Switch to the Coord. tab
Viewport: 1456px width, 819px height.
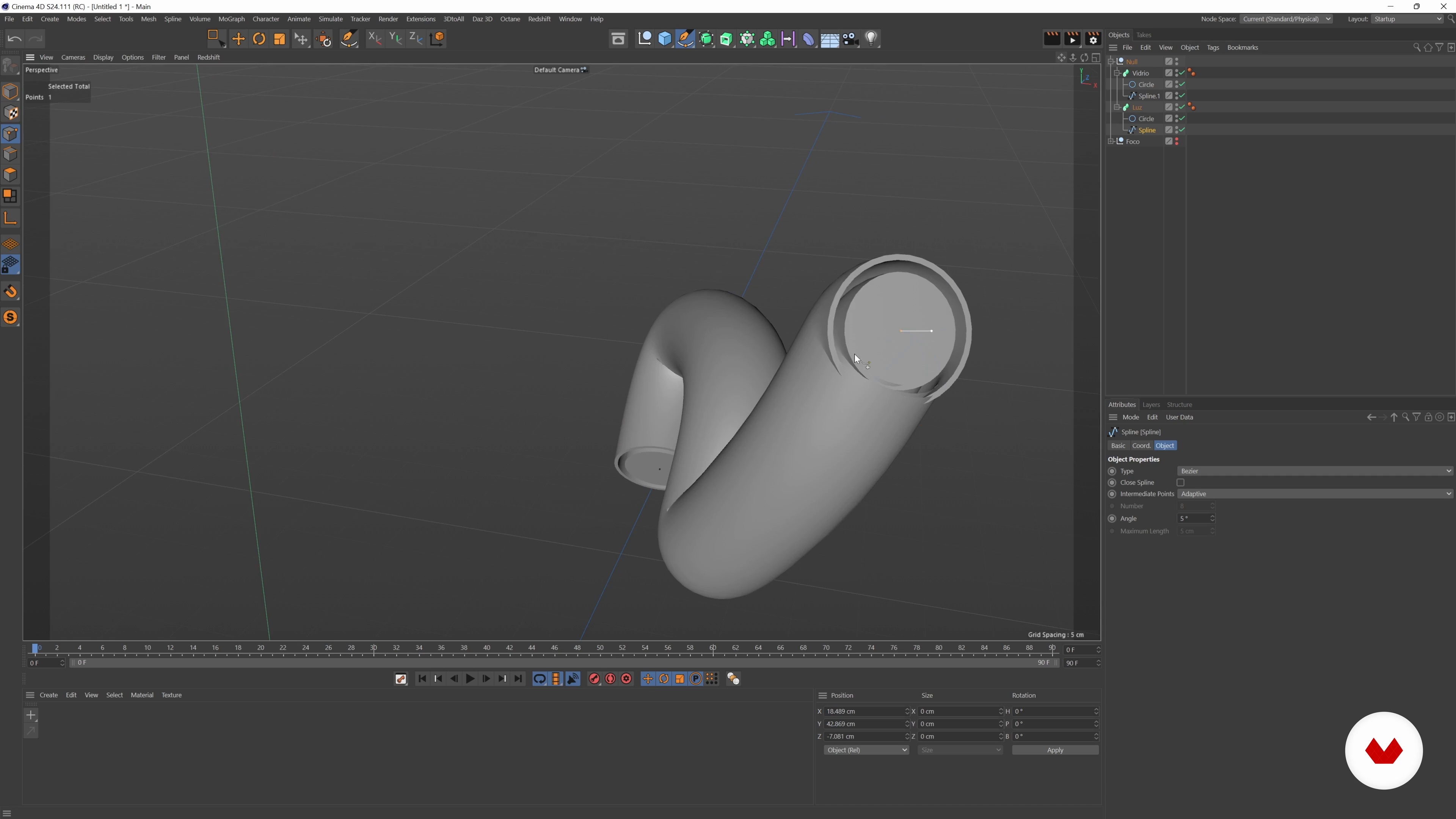pos(1141,446)
